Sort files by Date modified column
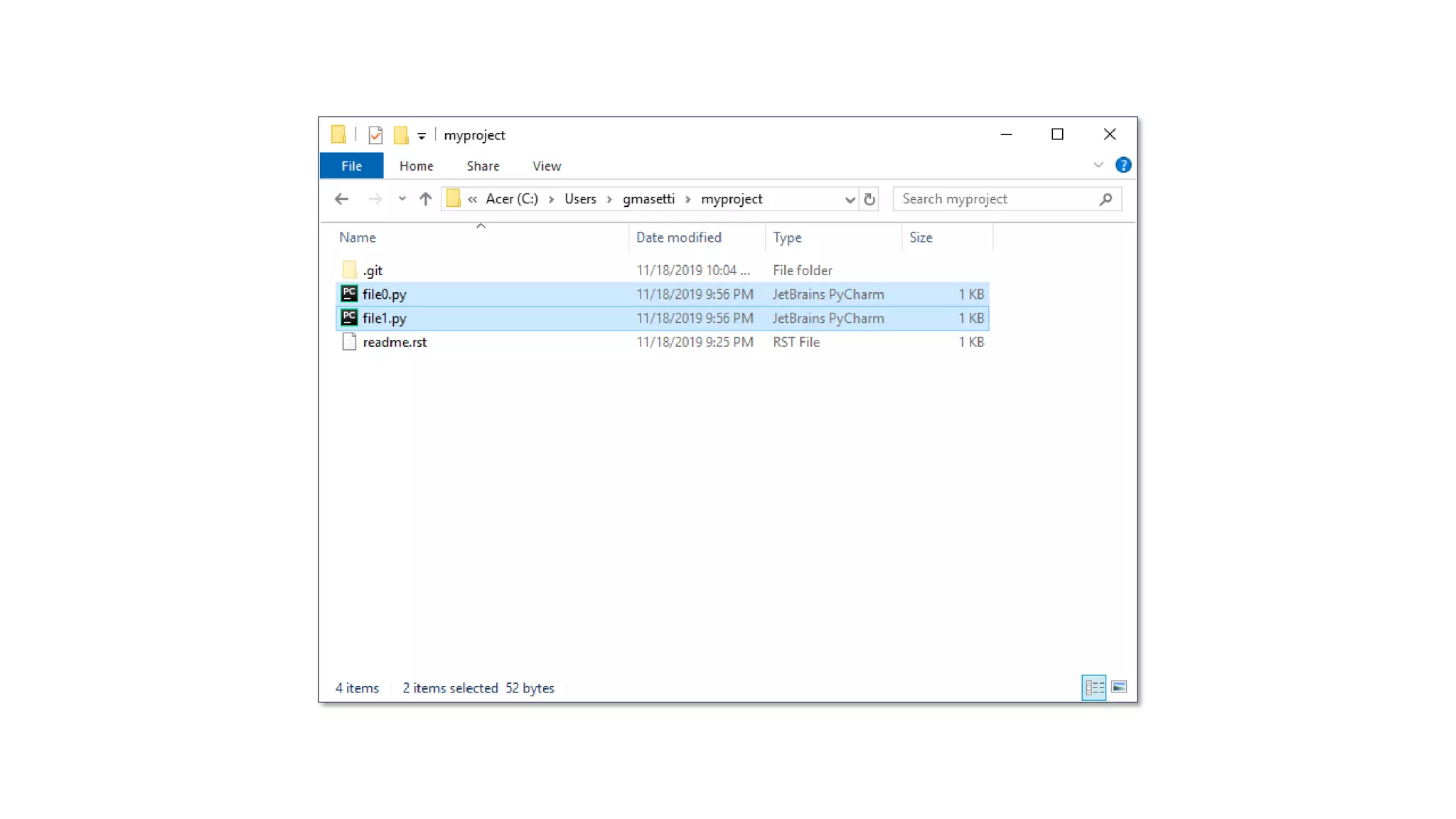Image resolution: width=1456 pixels, height=819 pixels. pyautogui.click(x=678, y=237)
